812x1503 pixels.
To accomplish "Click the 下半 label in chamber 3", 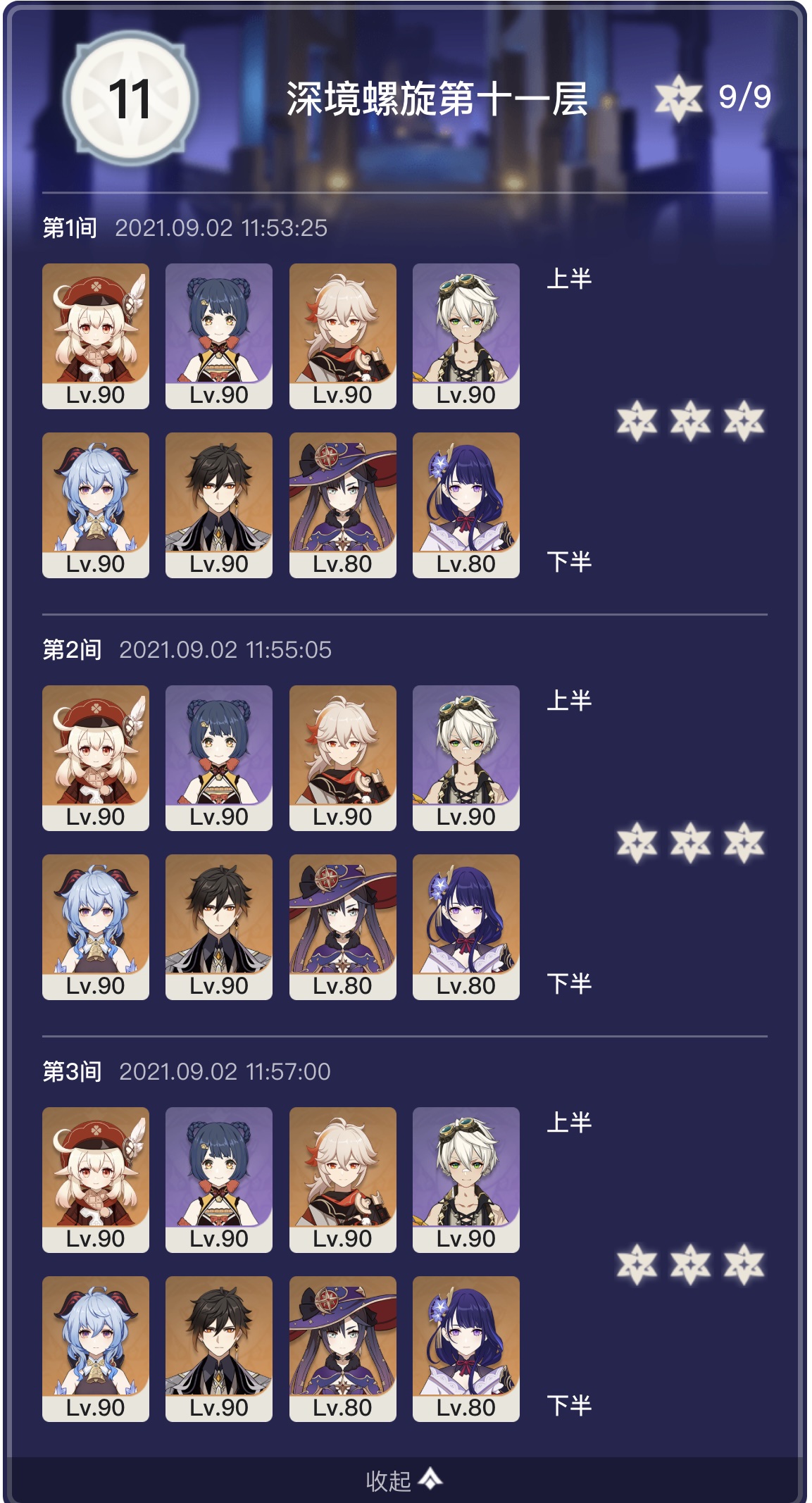I will coord(569,1405).
